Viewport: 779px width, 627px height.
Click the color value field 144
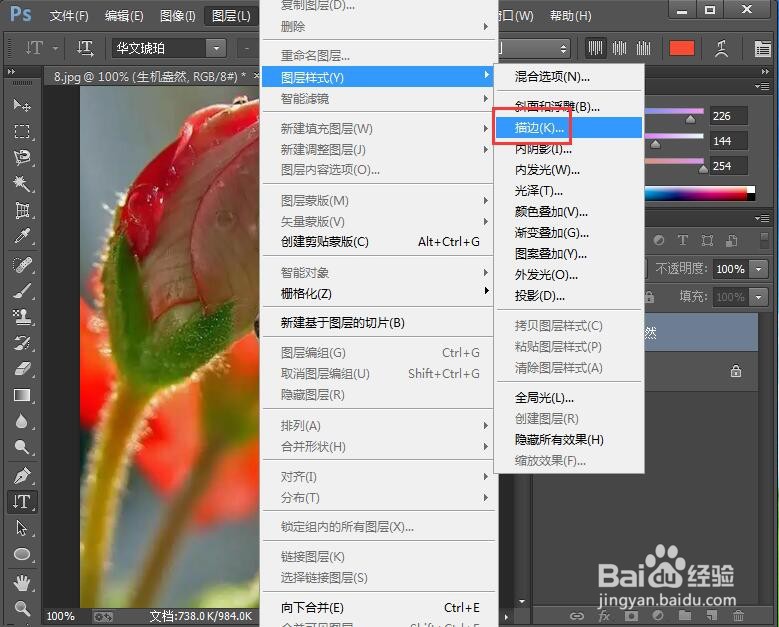(728, 141)
